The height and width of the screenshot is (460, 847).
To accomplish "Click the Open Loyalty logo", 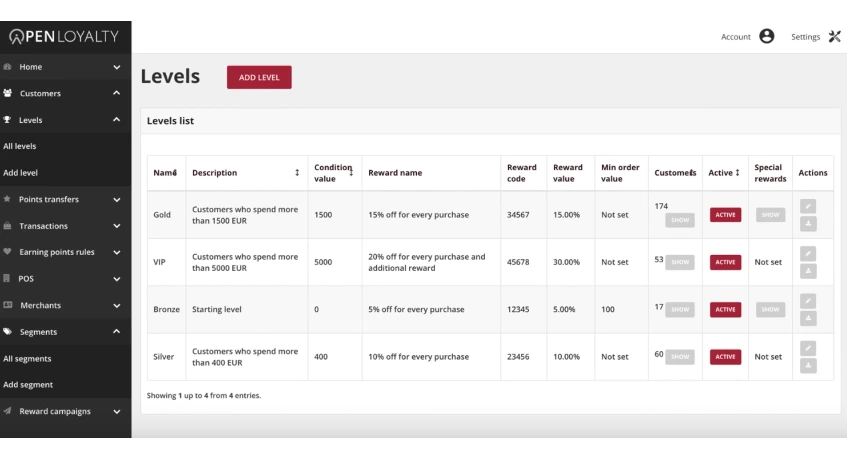I will (64, 37).
